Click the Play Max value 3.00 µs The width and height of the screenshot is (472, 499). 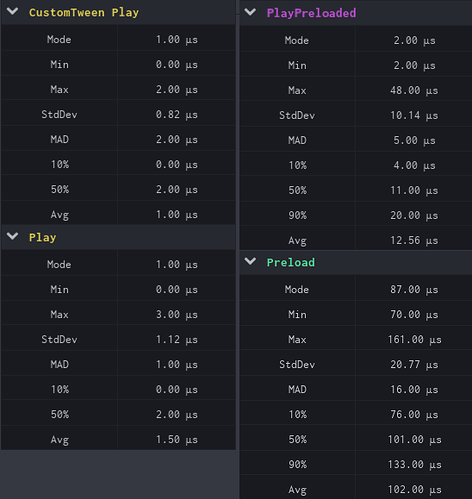177,314
